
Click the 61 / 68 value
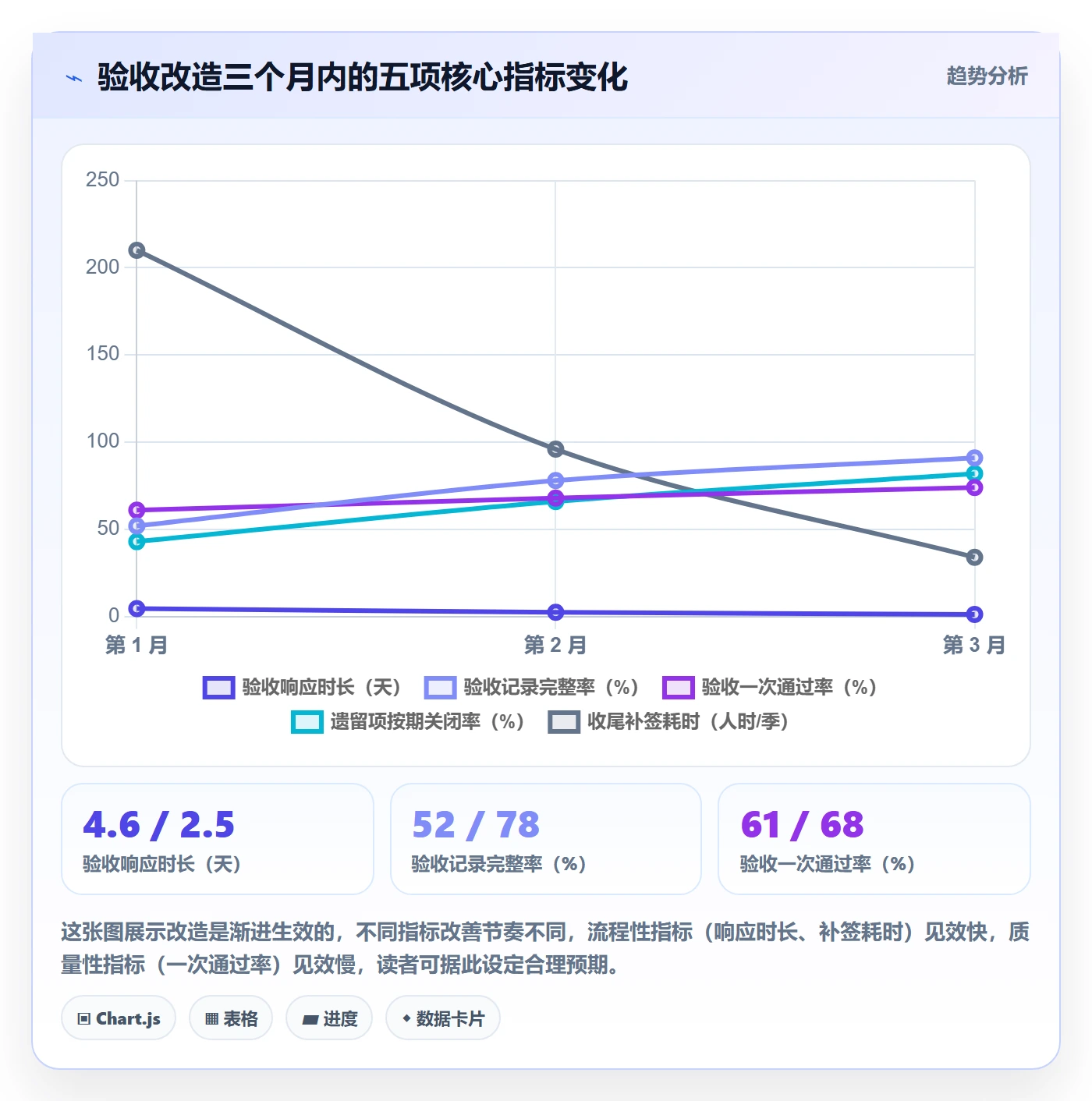(803, 825)
